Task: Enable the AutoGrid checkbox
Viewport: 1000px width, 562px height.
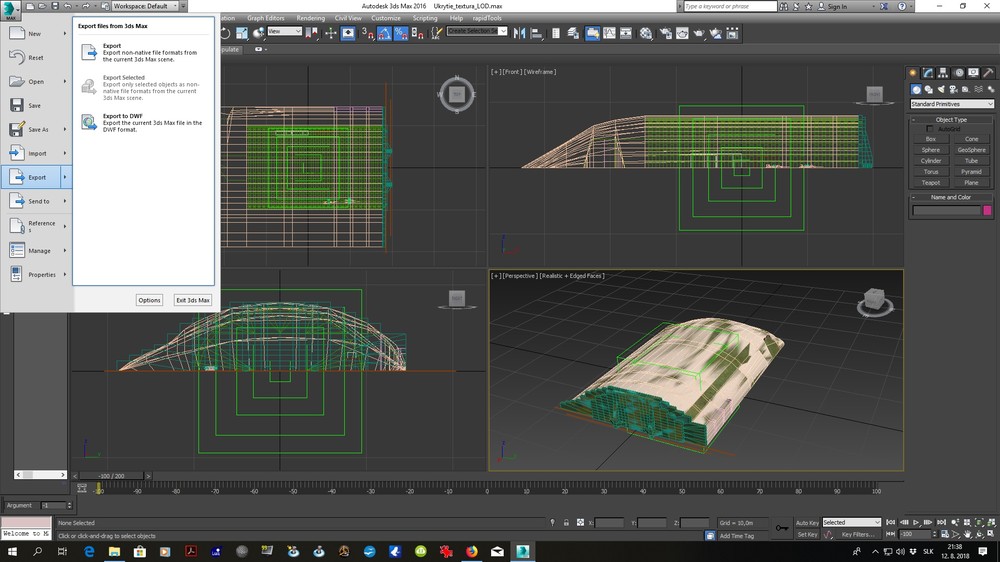Action: coord(929,129)
